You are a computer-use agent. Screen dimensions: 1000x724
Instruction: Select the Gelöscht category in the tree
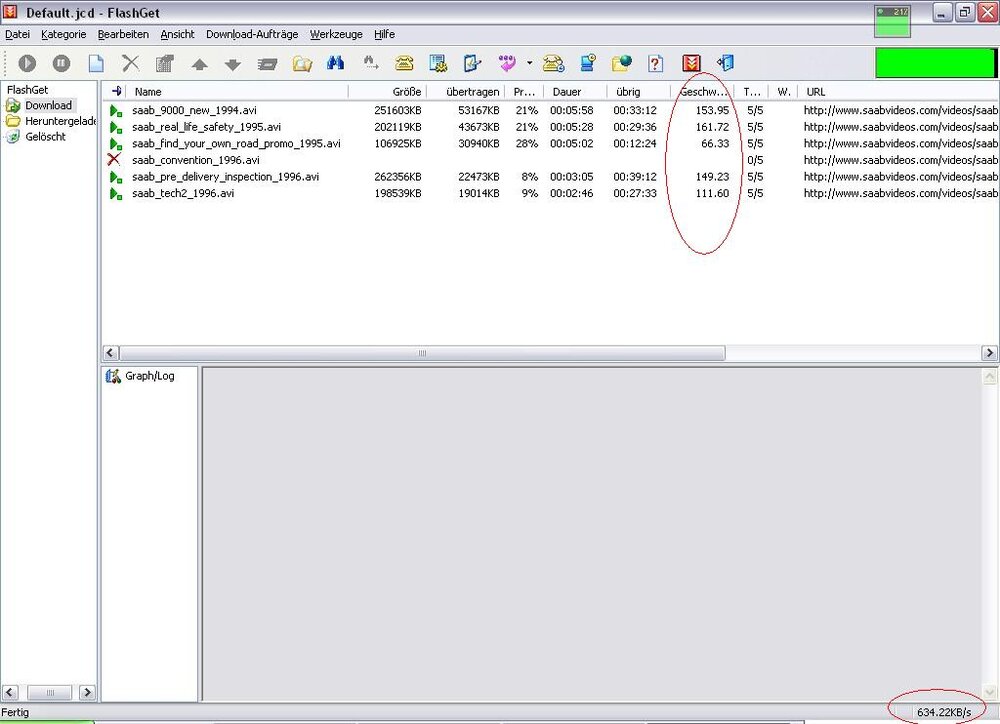(45, 137)
